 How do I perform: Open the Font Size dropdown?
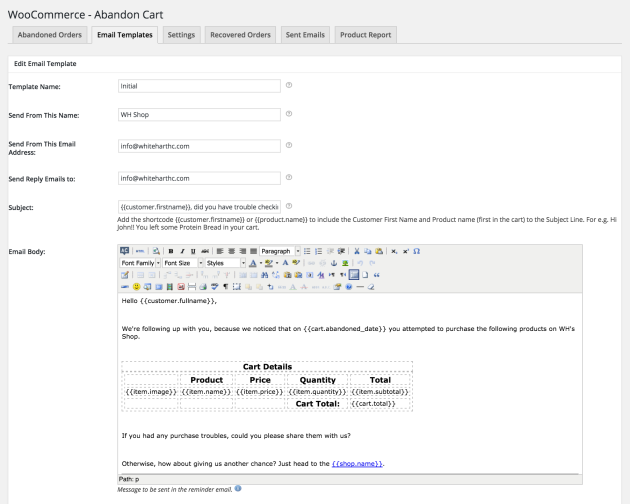pyautogui.click(x=183, y=263)
